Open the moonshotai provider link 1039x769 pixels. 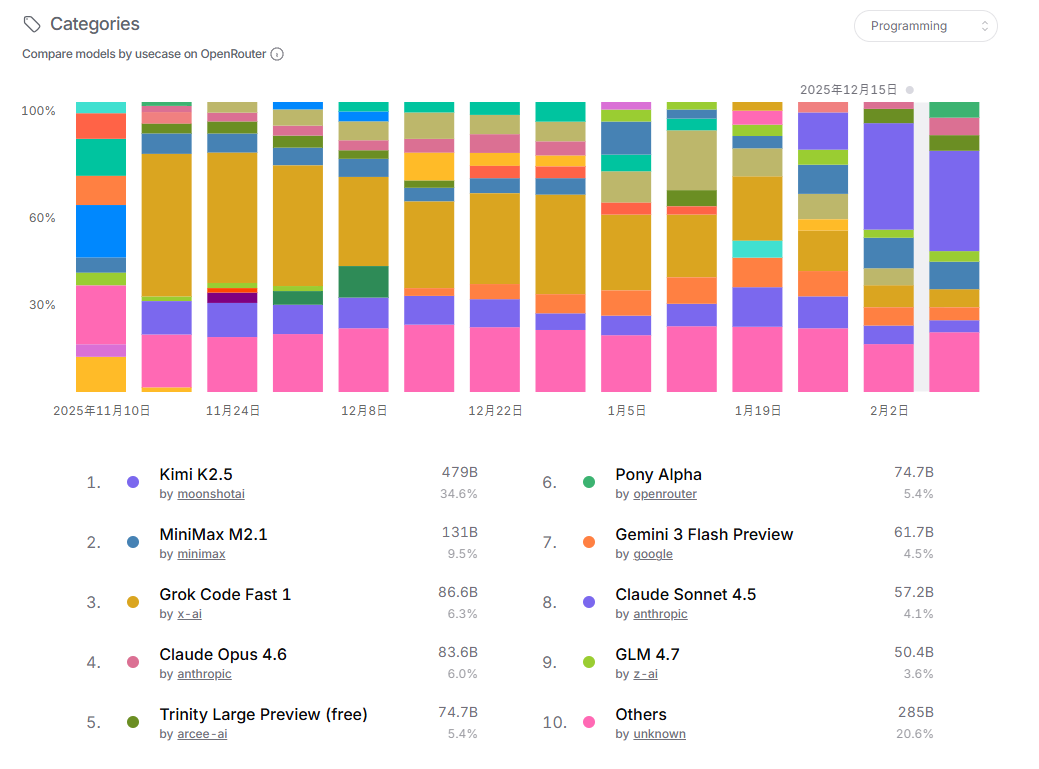coord(211,494)
